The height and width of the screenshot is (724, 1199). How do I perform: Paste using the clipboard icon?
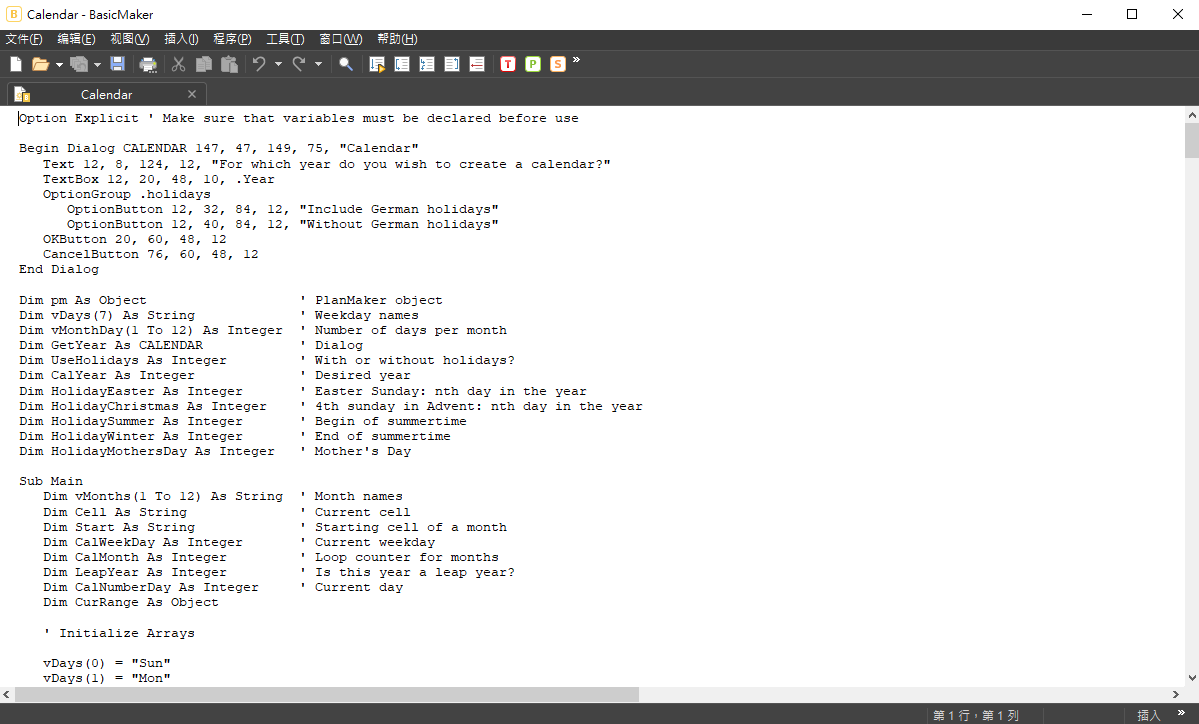point(229,64)
